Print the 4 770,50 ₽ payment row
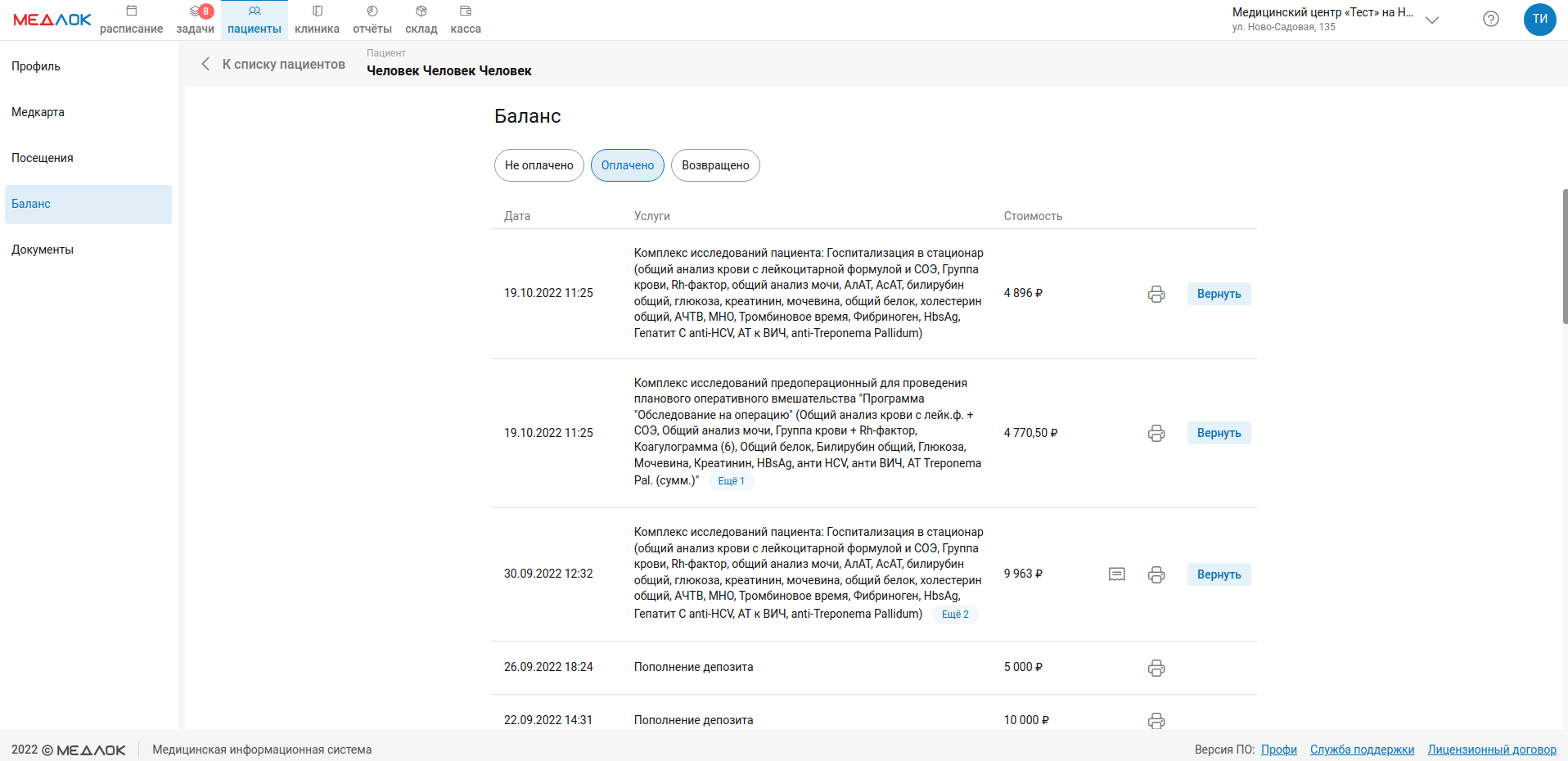This screenshot has height=761, width=1568. pyautogui.click(x=1156, y=433)
